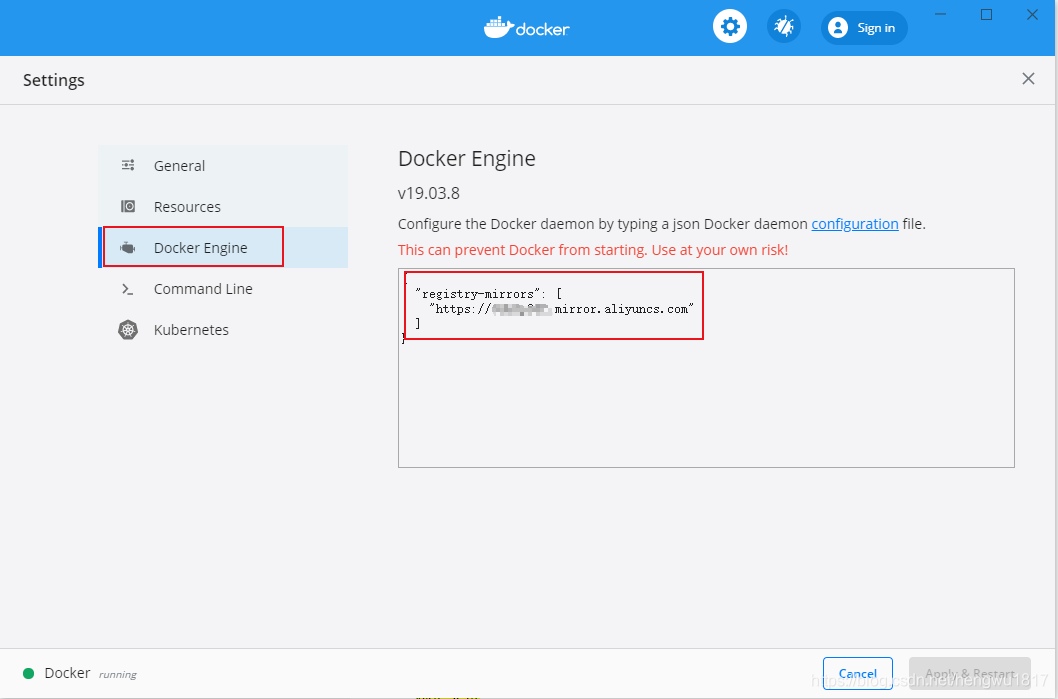Click the Settings title text

click(x=54, y=80)
